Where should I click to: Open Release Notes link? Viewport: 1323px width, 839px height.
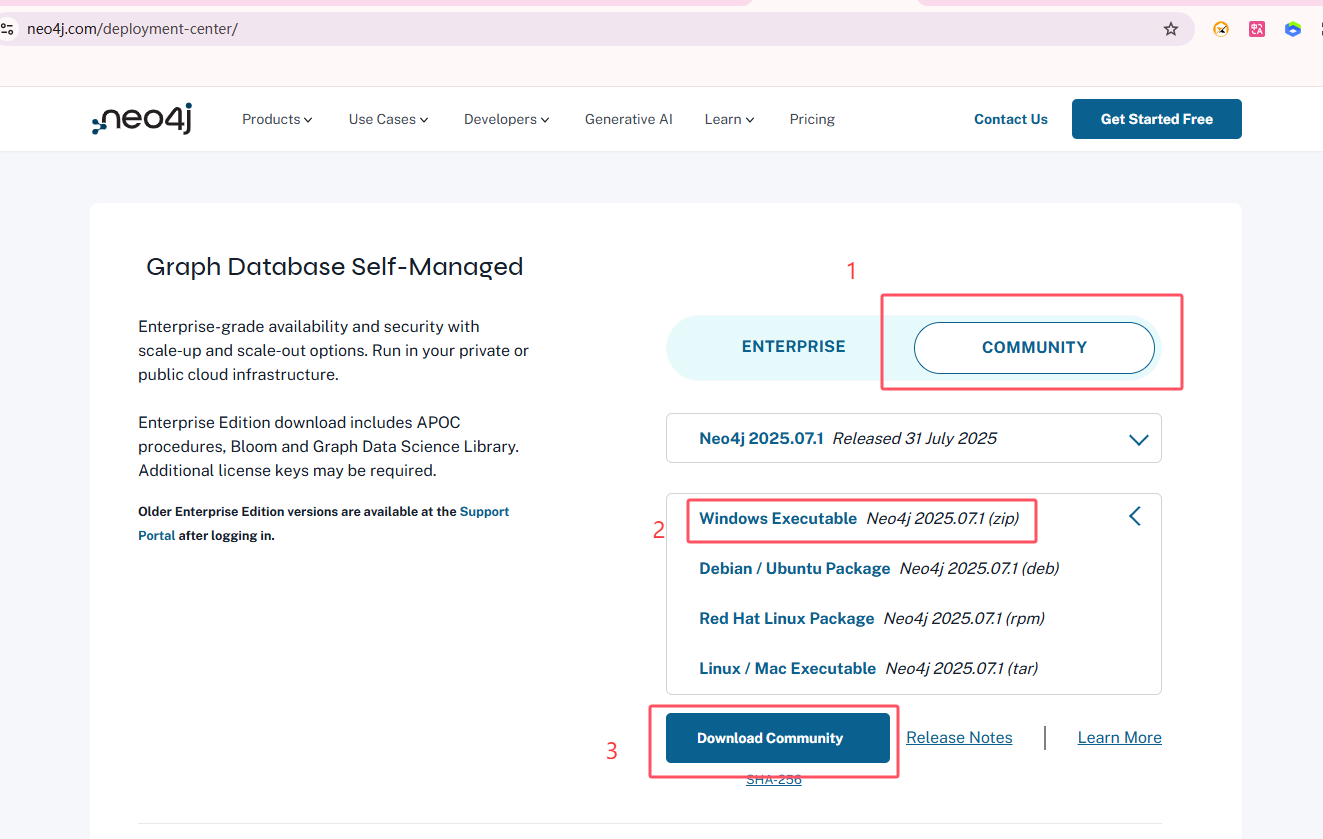point(959,738)
